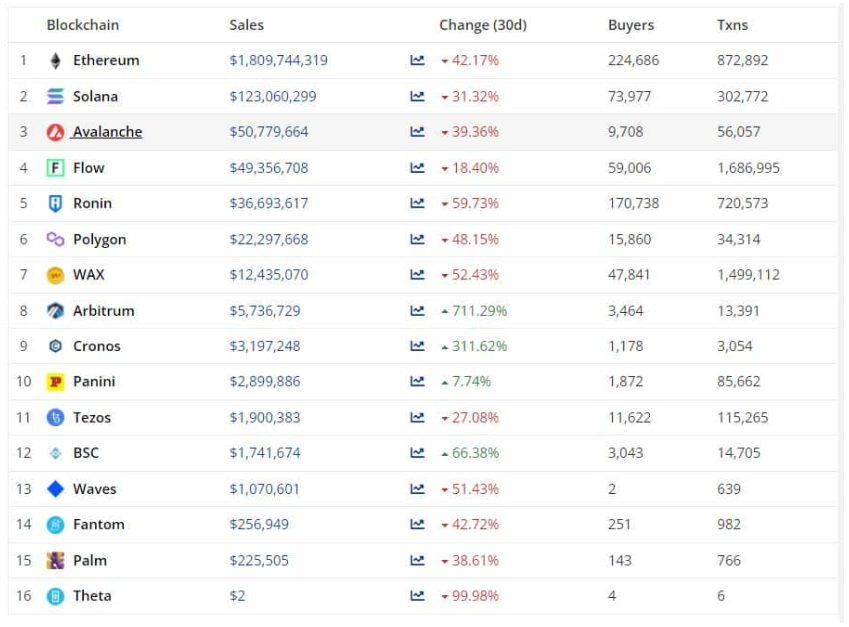Click the Waves blue diamond icon
849x627 pixels.
tap(55, 489)
